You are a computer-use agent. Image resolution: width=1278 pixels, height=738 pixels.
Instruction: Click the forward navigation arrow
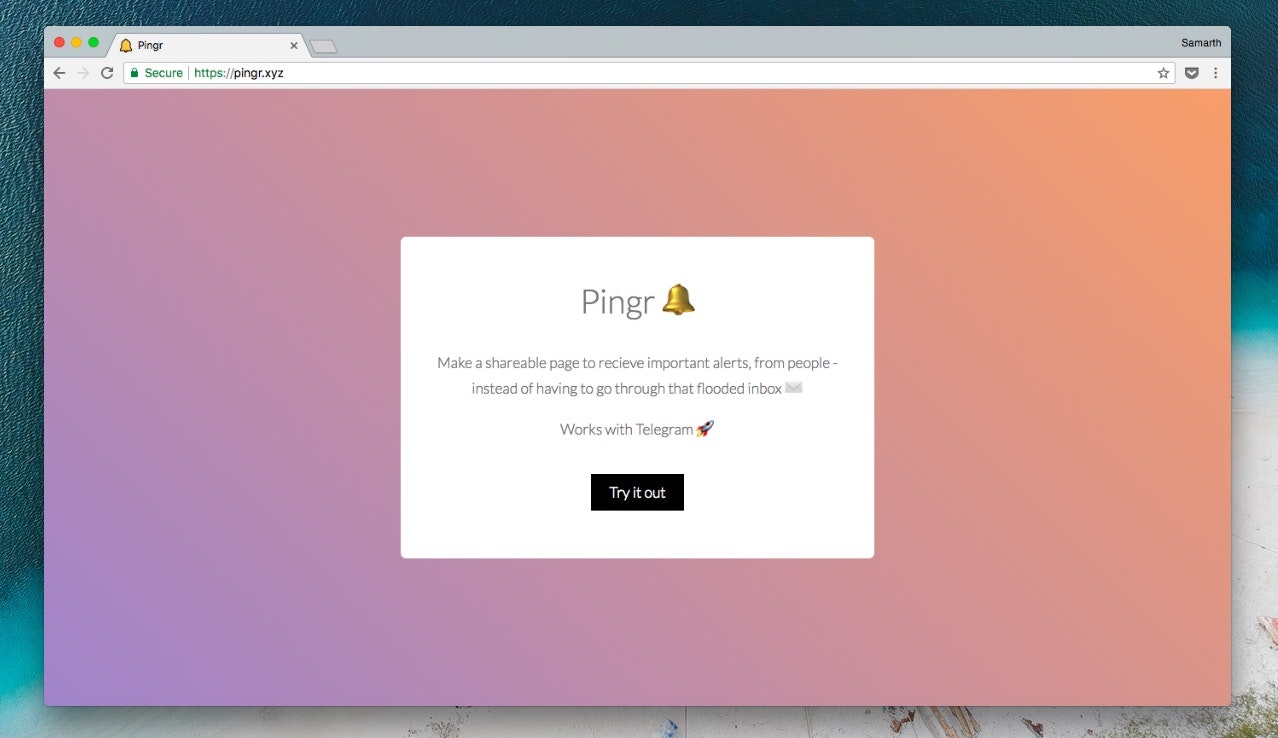[83, 72]
